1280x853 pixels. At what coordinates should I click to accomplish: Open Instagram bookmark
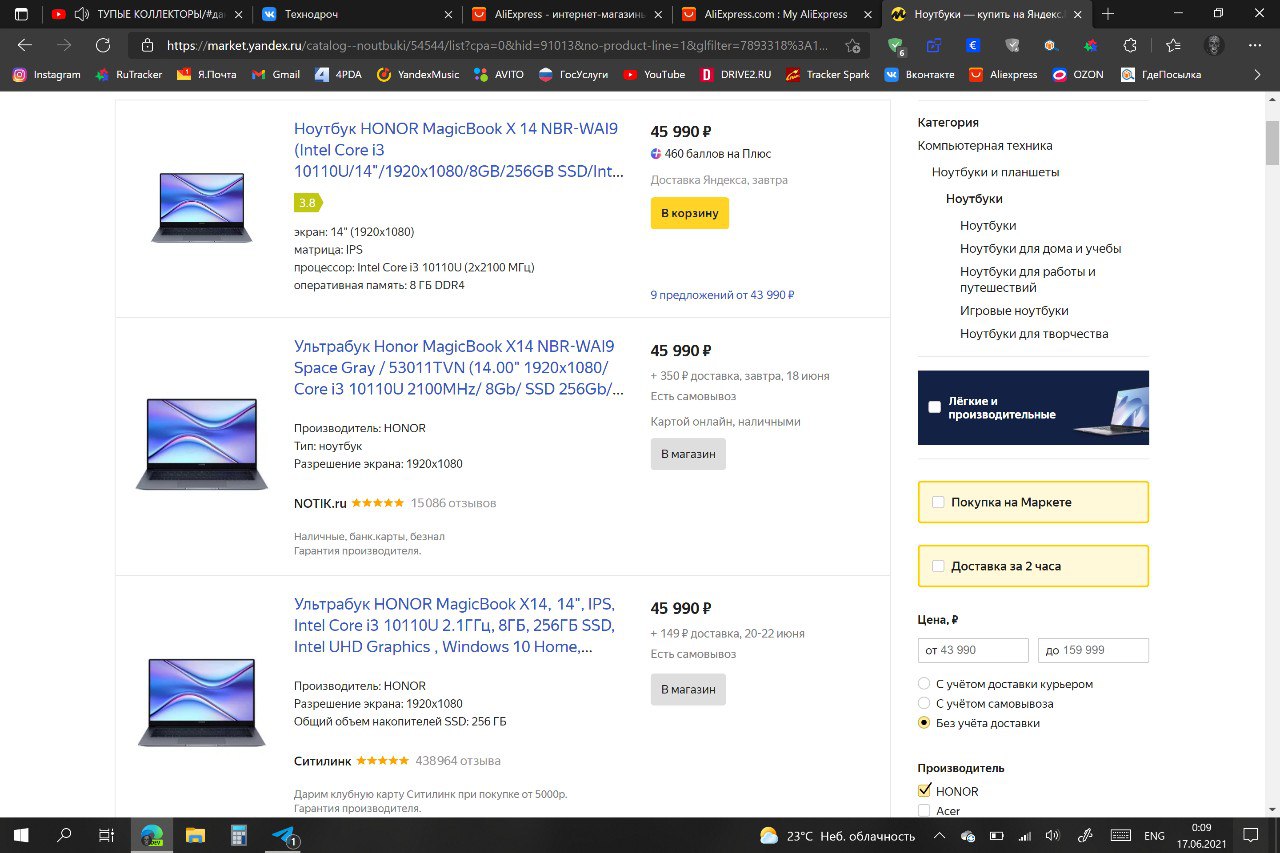[x=46, y=74]
